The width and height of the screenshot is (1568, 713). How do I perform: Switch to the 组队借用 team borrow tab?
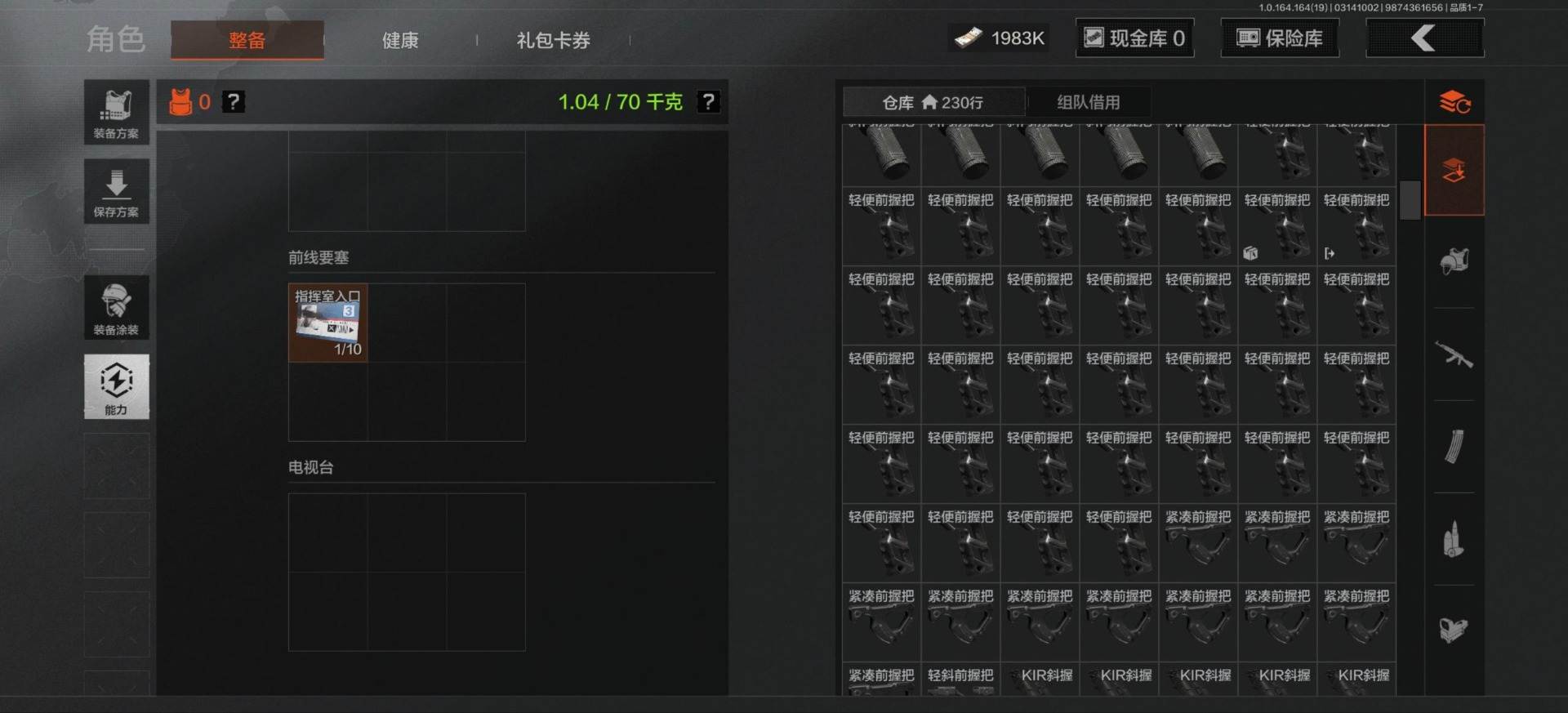1089,102
